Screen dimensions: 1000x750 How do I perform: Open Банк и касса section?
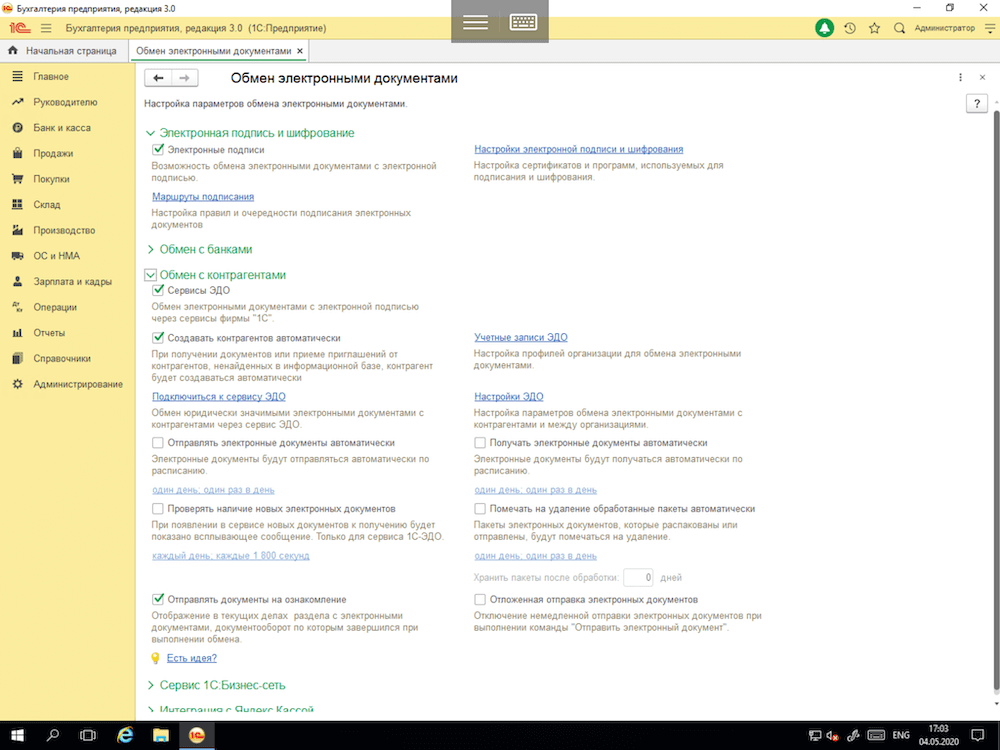(62, 128)
